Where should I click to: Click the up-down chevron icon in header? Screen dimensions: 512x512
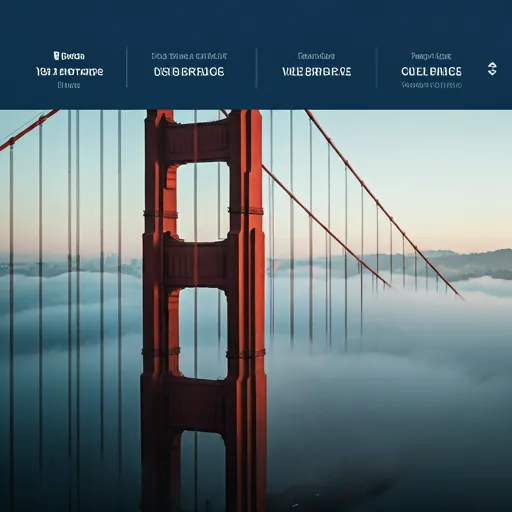tap(492, 69)
